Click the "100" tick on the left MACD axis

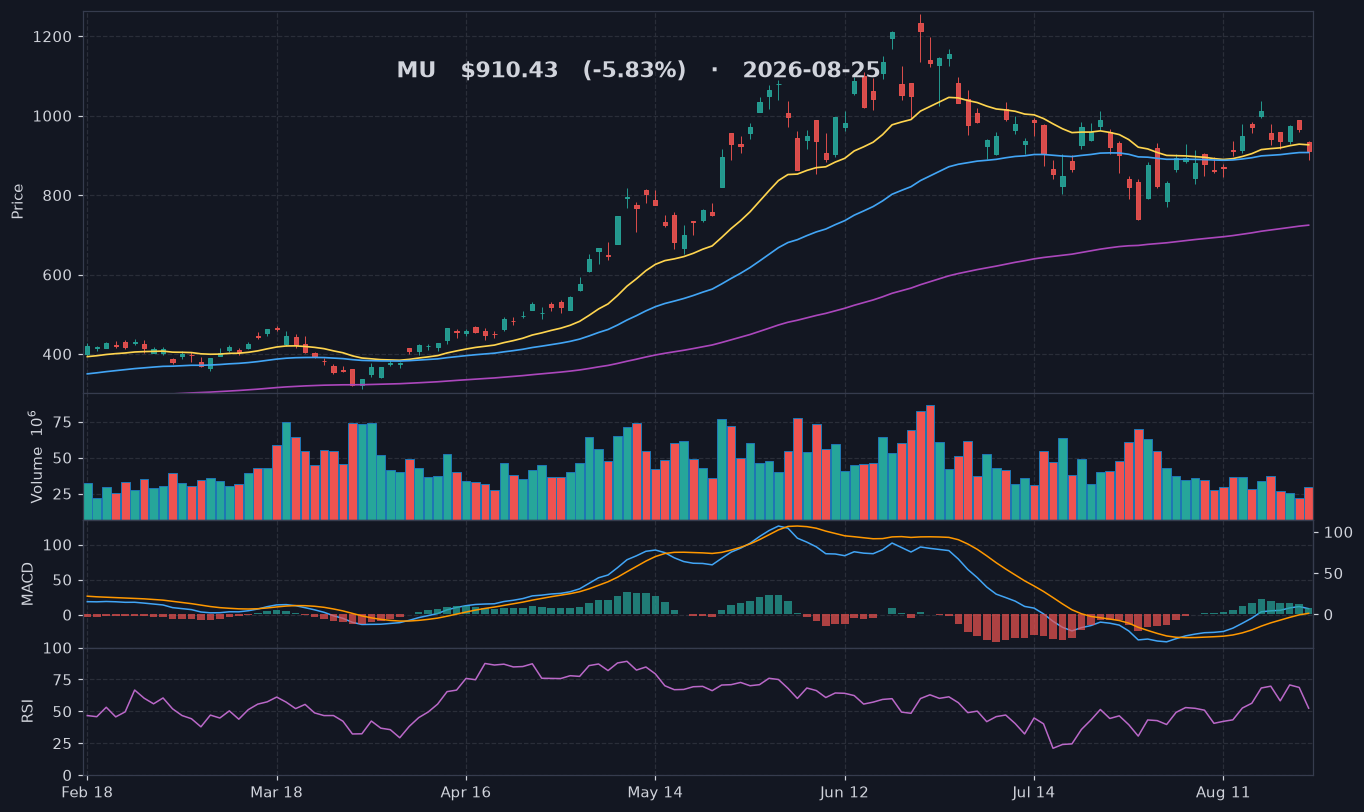(58, 545)
